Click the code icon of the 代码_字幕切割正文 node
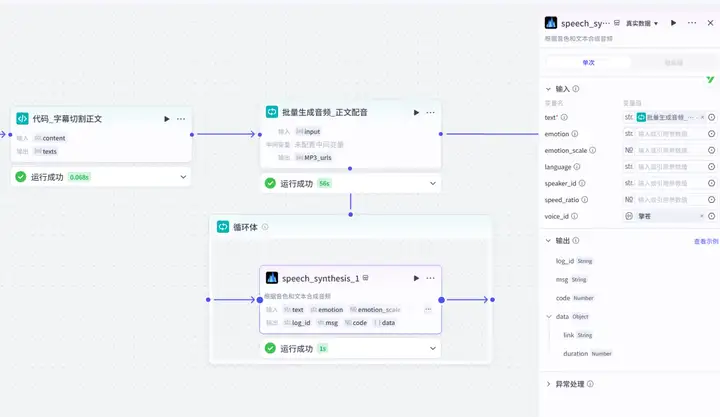The image size is (720, 417). [x=22, y=118]
